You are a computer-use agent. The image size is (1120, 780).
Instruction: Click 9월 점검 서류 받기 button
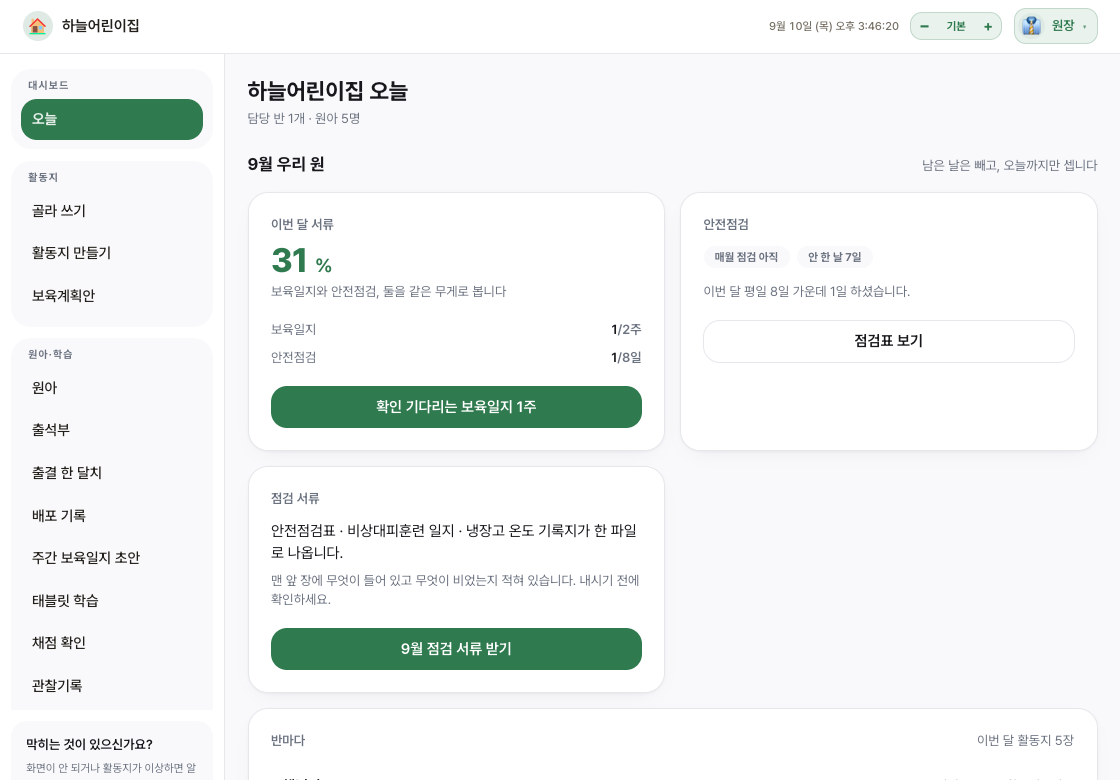[456, 649]
